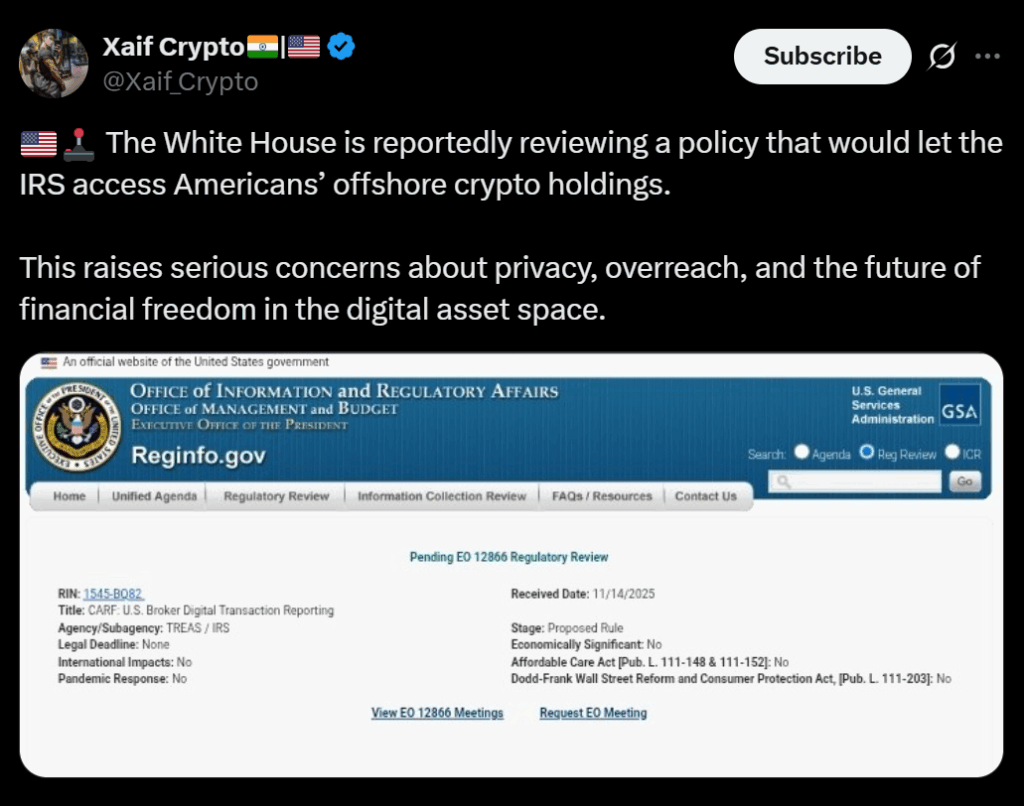
Task: Select the ICR search radio button
Action: coord(952,453)
